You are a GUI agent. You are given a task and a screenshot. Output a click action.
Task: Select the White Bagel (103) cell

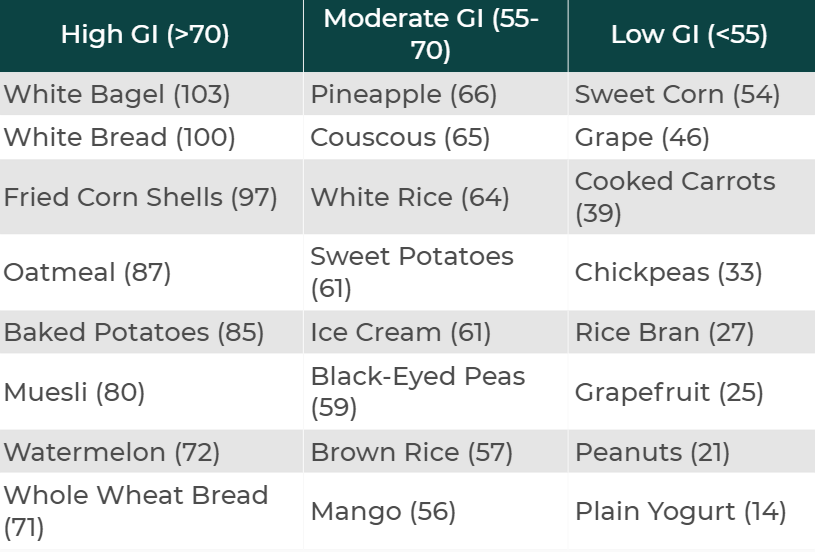pos(117,95)
